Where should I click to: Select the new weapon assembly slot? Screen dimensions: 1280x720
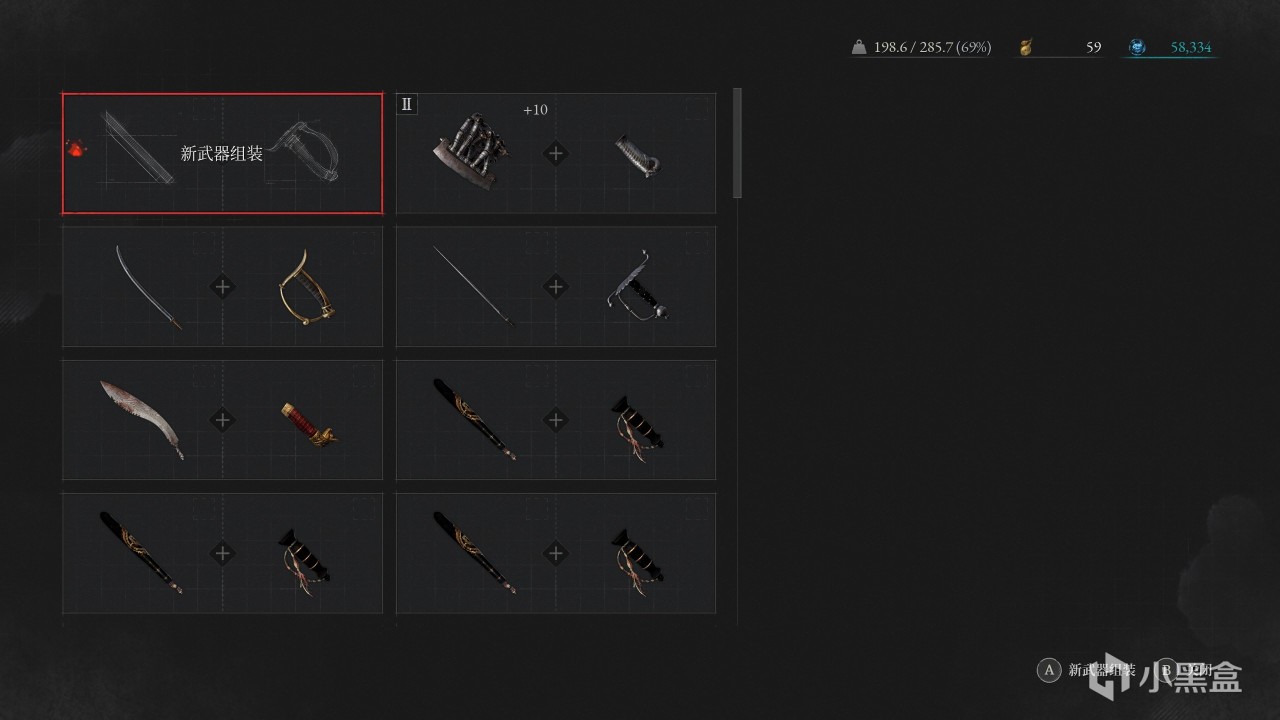click(222, 154)
